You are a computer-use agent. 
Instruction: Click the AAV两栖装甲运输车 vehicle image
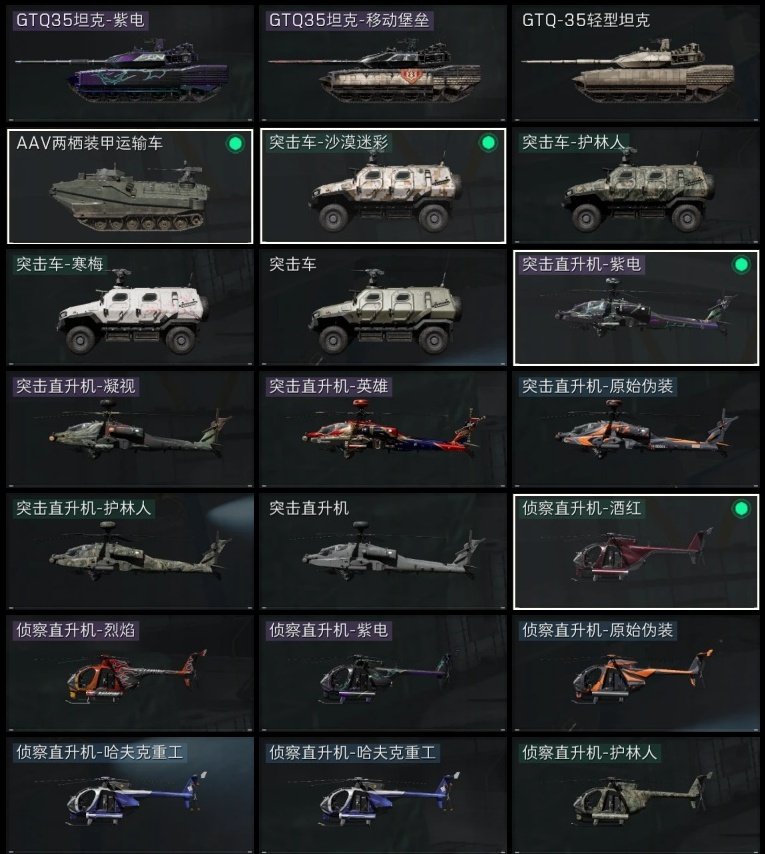pyautogui.click(x=130, y=197)
